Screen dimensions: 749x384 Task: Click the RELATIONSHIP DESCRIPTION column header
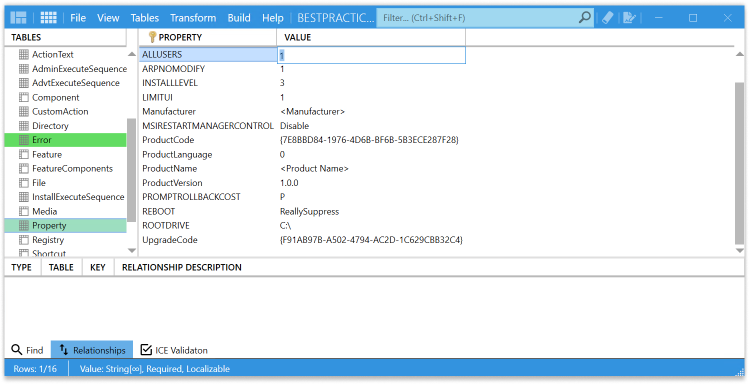pos(182,267)
